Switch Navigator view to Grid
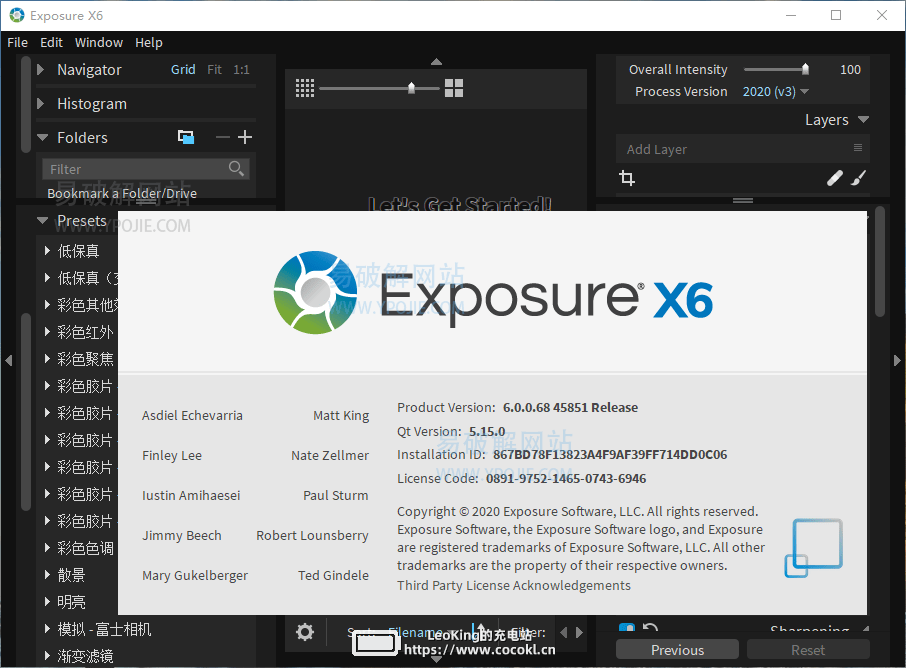 (183, 69)
